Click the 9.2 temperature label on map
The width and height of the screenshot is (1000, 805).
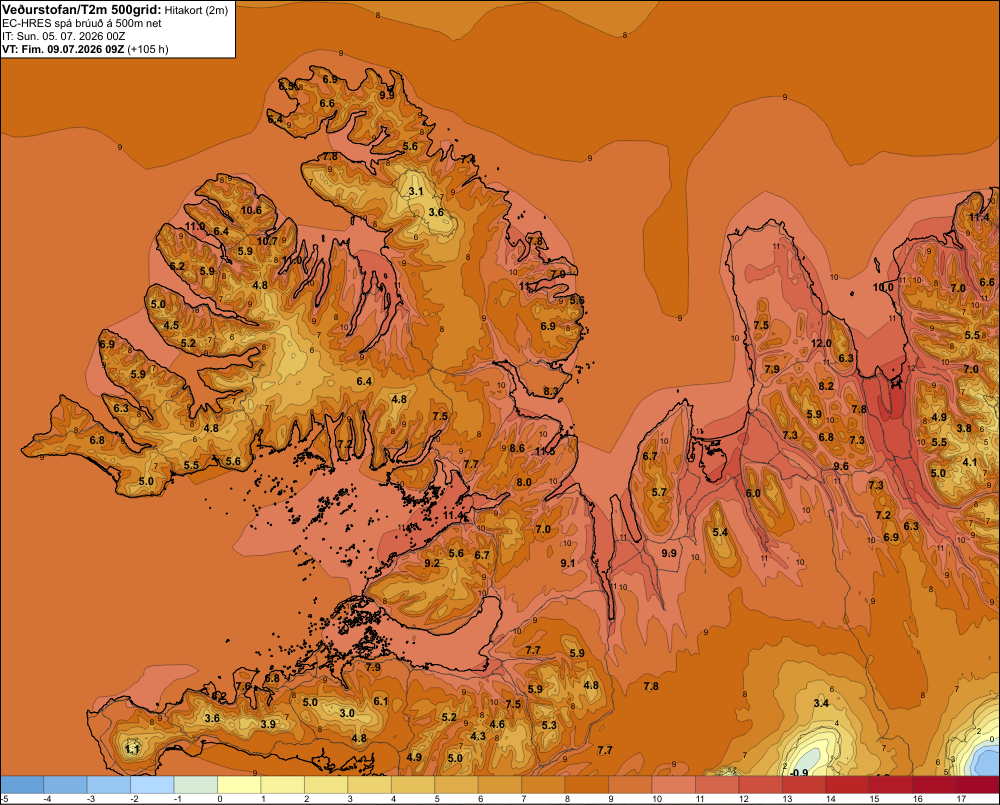432,563
